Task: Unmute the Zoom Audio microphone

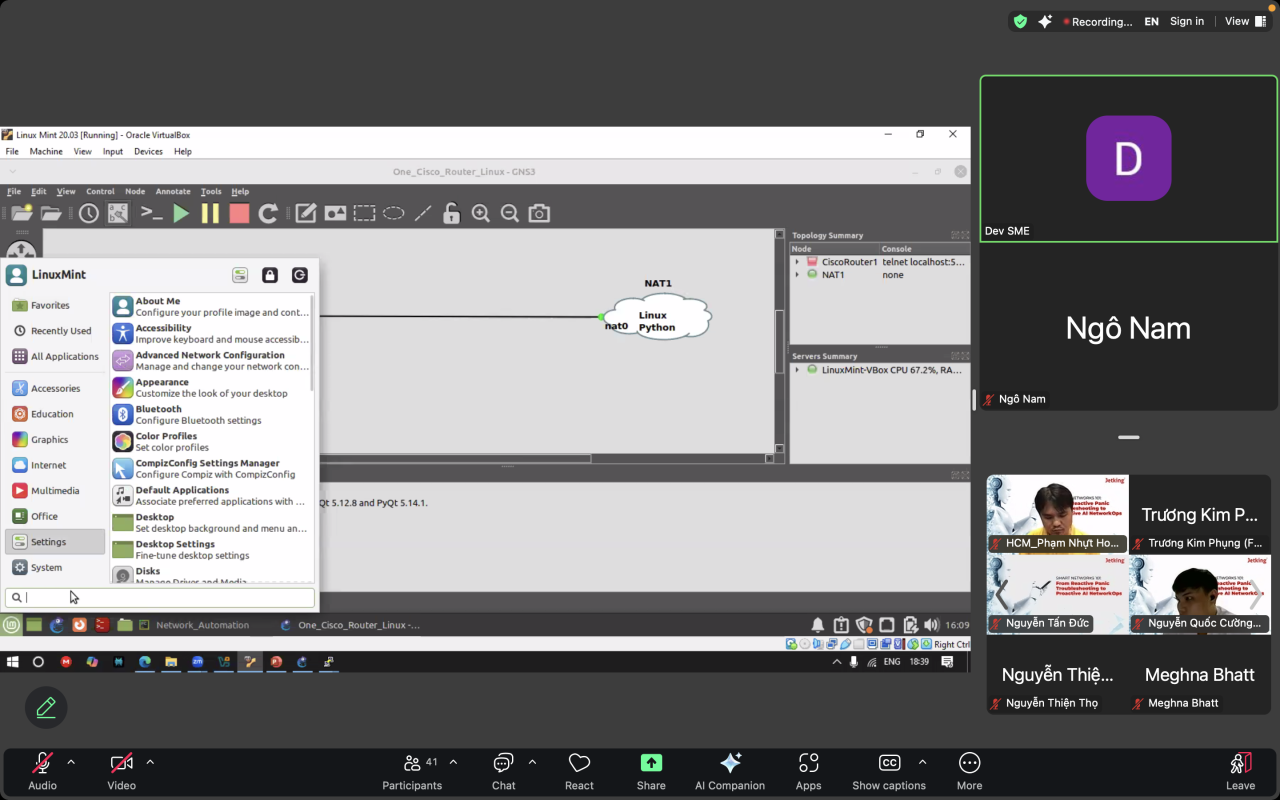Action: [42, 771]
